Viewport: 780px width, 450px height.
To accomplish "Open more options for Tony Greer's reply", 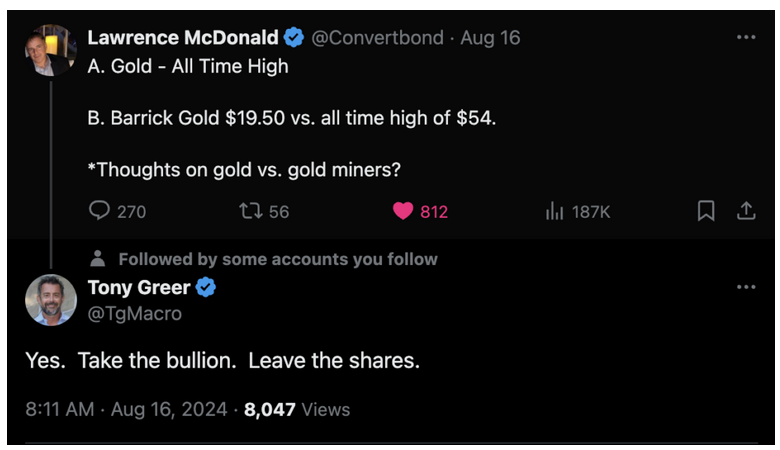I will [x=746, y=288].
